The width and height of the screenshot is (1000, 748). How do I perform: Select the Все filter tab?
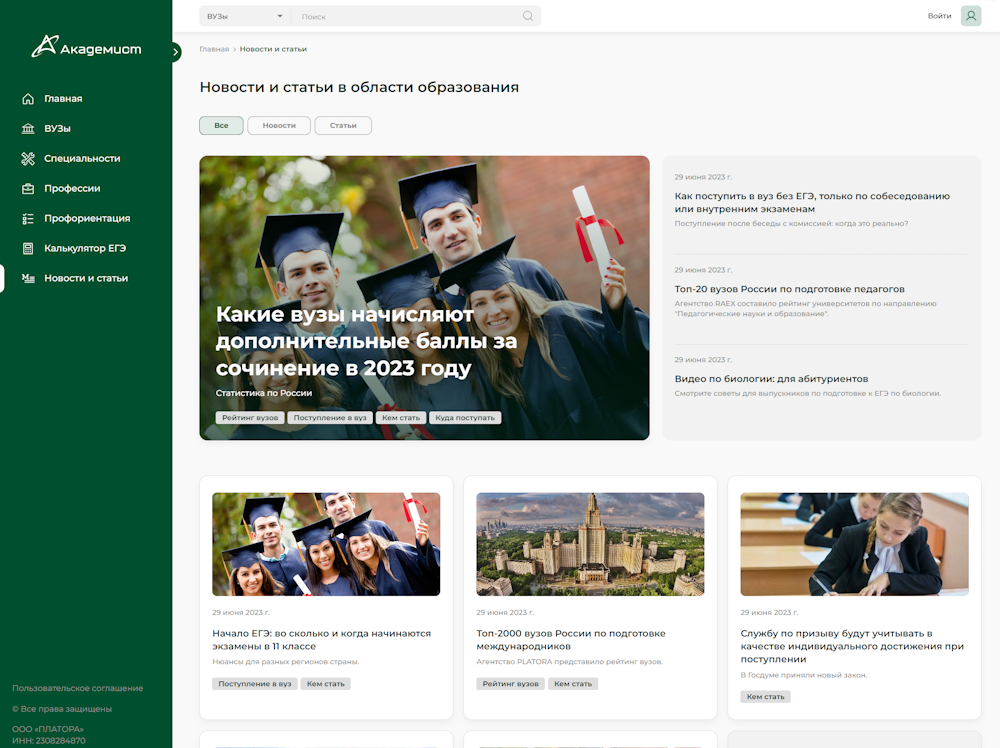click(221, 126)
